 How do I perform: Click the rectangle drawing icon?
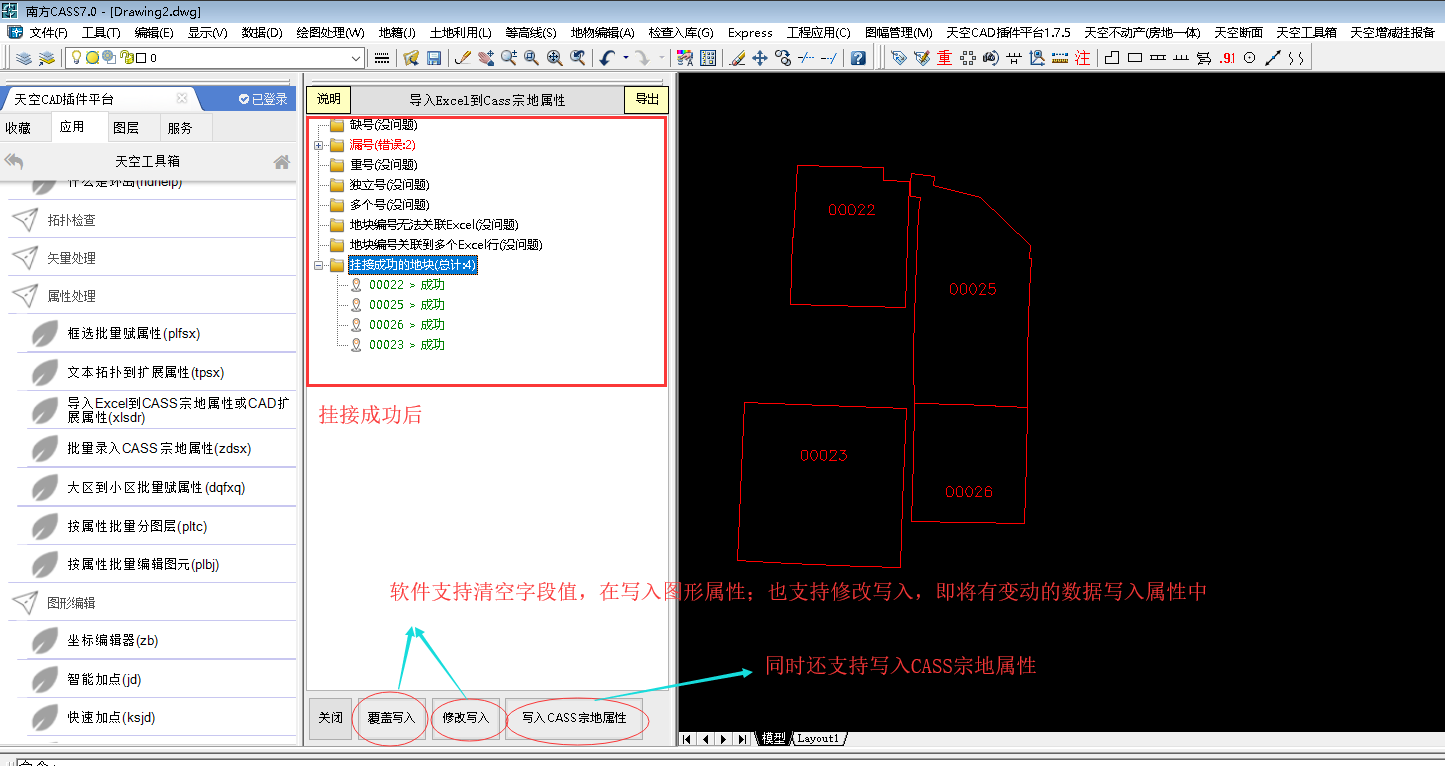1134,58
